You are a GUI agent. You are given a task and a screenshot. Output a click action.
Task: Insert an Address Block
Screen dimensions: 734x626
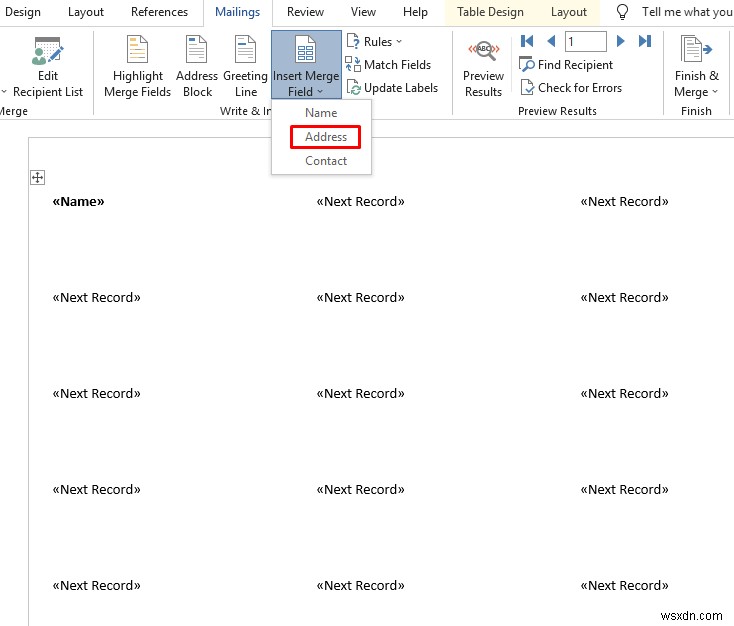tap(197, 68)
